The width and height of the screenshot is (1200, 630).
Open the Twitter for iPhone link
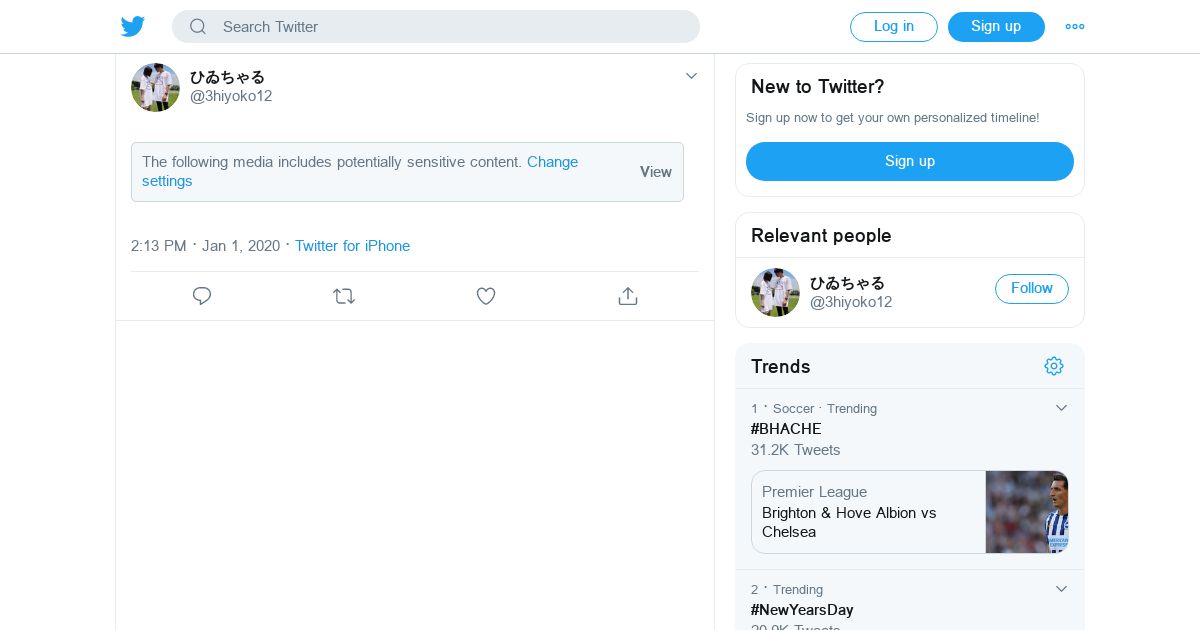352,246
